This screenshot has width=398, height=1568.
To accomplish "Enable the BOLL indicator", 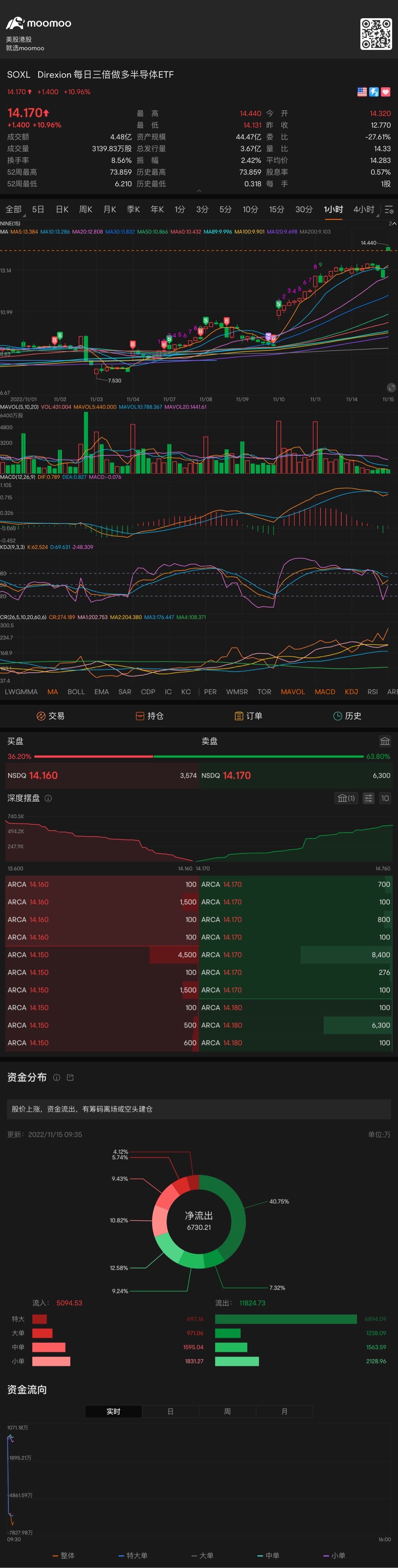I will coord(76,692).
